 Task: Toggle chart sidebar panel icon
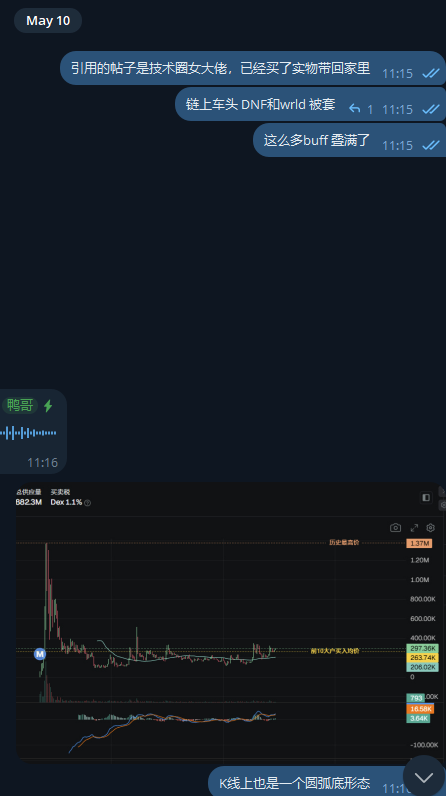coord(426,498)
